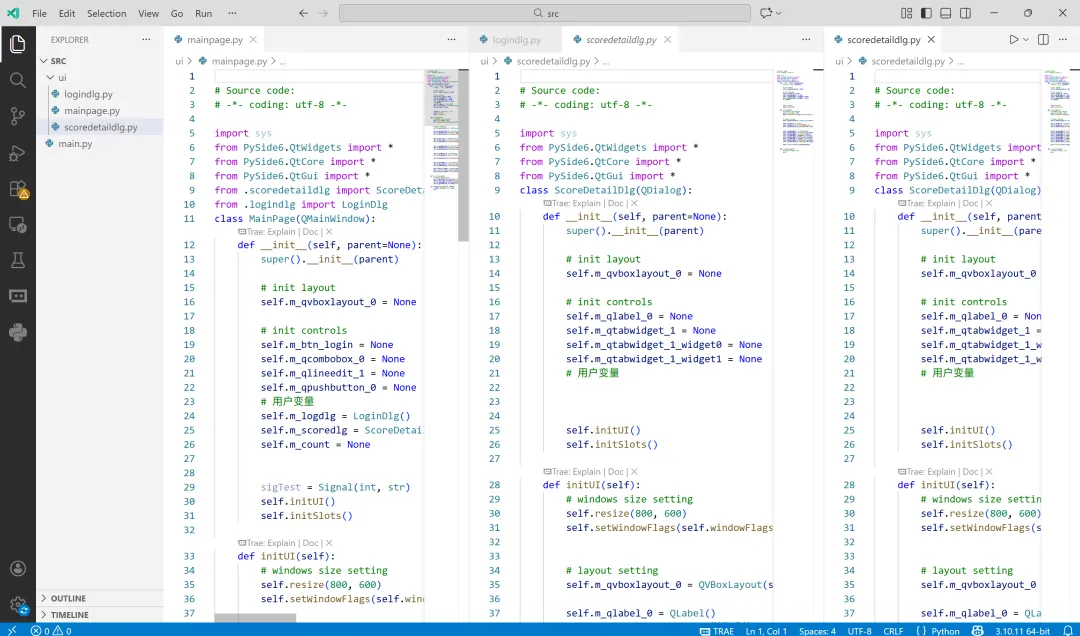The width and height of the screenshot is (1080, 636).
Task: Open the run button dropdown arrow
Action: [1026, 39]
